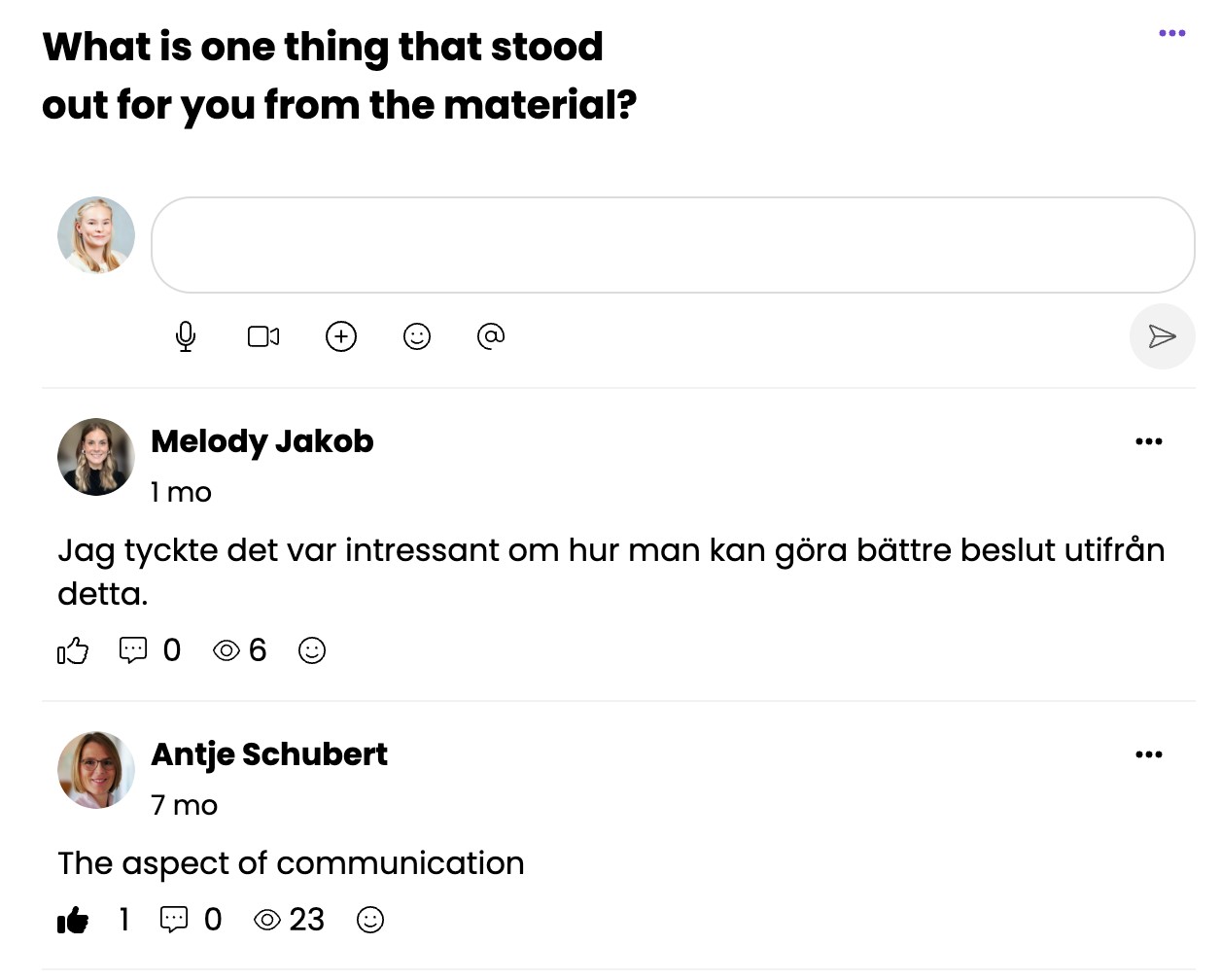Click eye views icon on Melody's comment
This screenshot has width=1221, height=980.
click(x=227, y=650)
